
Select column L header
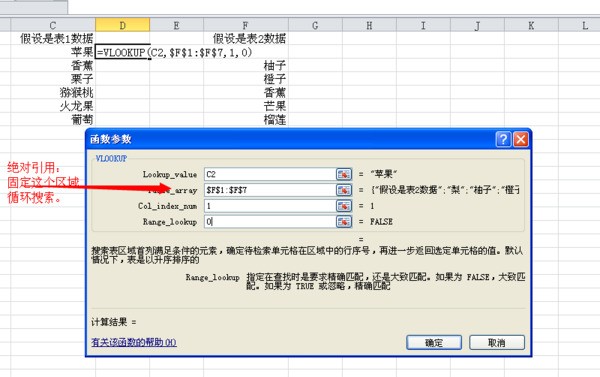tap(579, 25)
